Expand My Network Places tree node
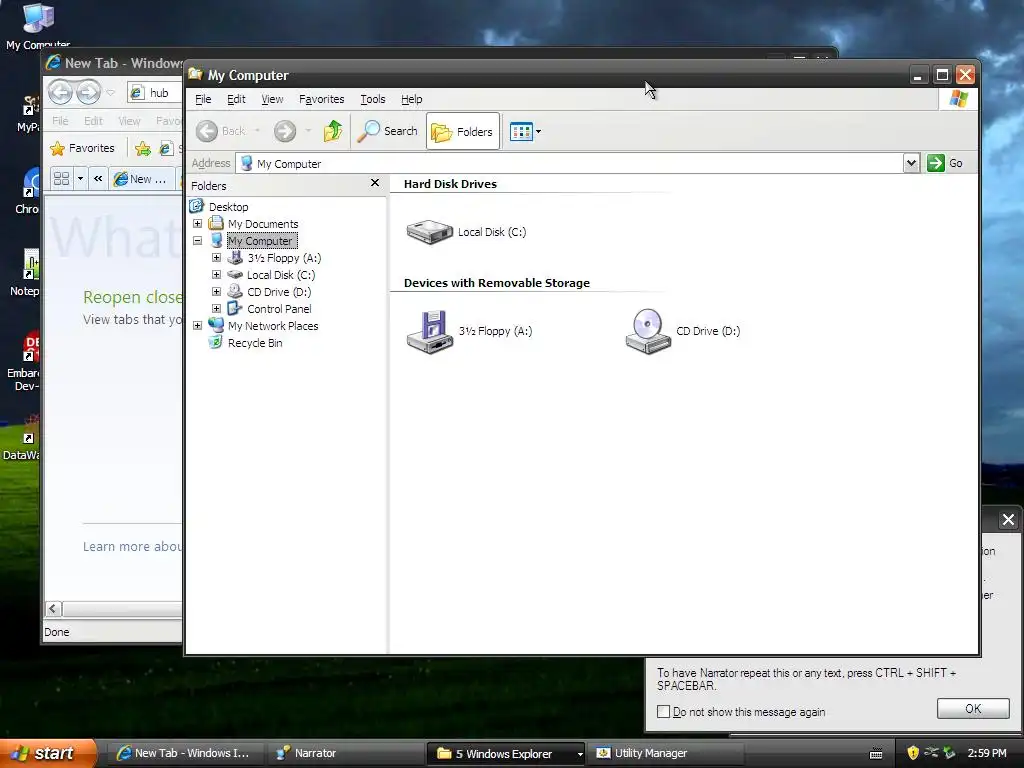This screenshot has height=768, width=1024. point(197,325)
